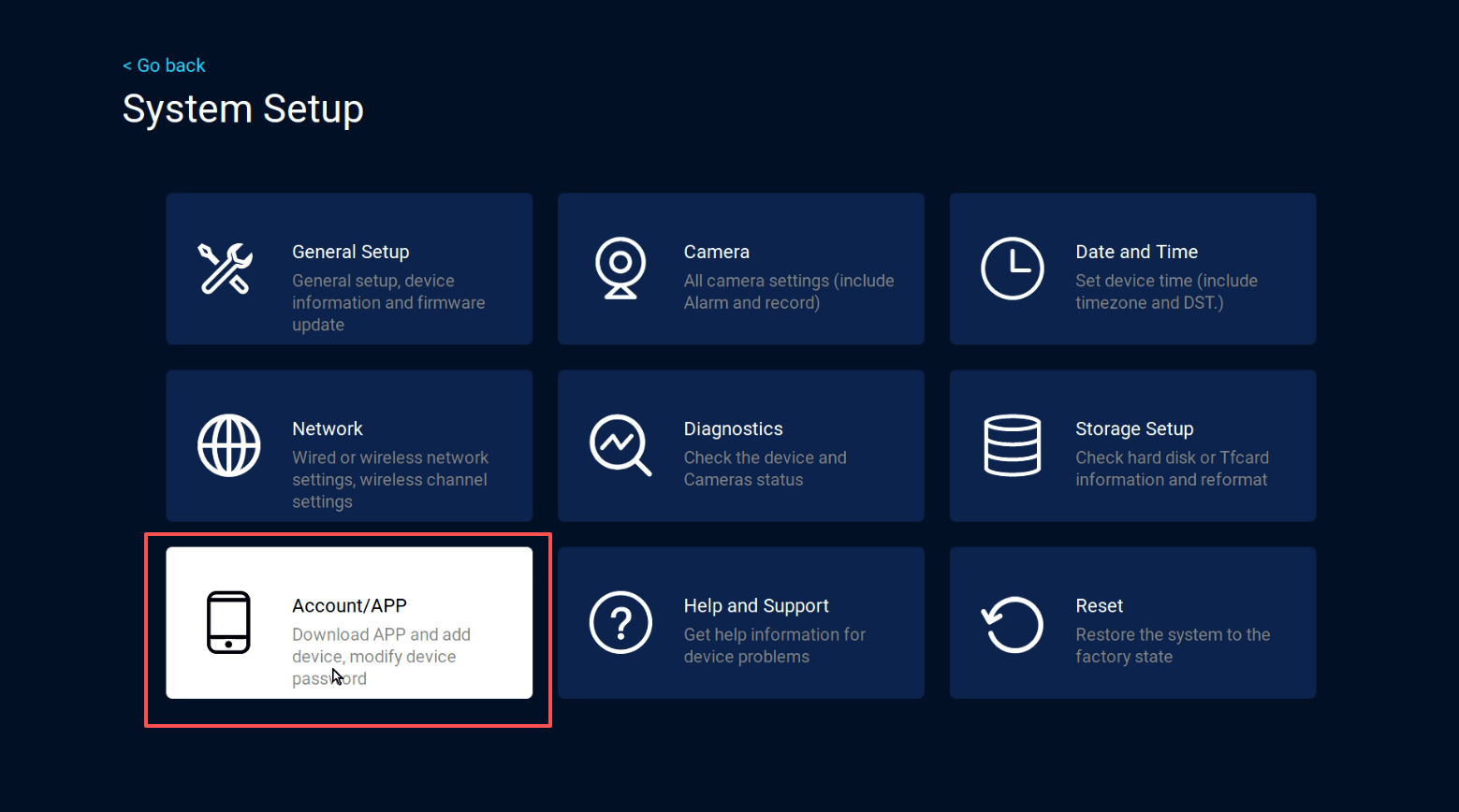
Task: Select the Date and Time title
Action: [1136, 252]
